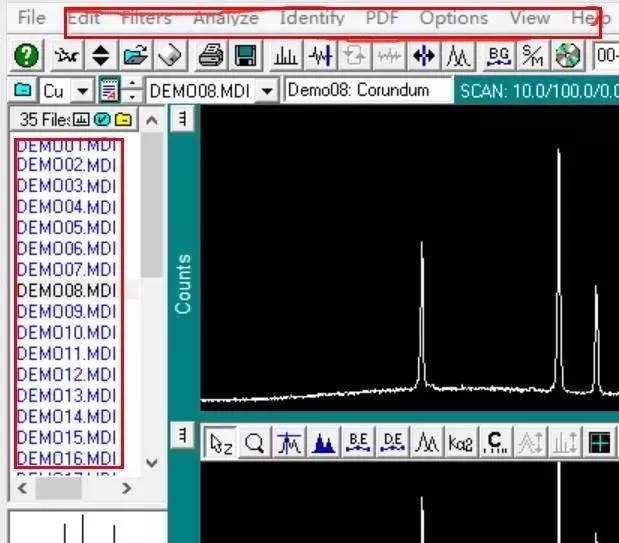The image size is (619, 543).
Task: Select DEMO12.MDI in file list
Action: pos(67,374)
